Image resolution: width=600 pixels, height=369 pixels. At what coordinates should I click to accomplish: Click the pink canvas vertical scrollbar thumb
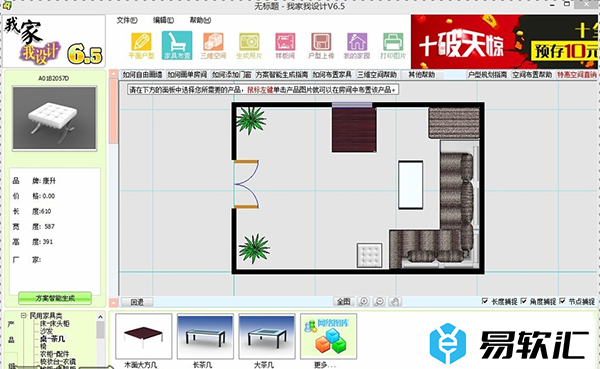pyautogui.click(x=113, y=111)
